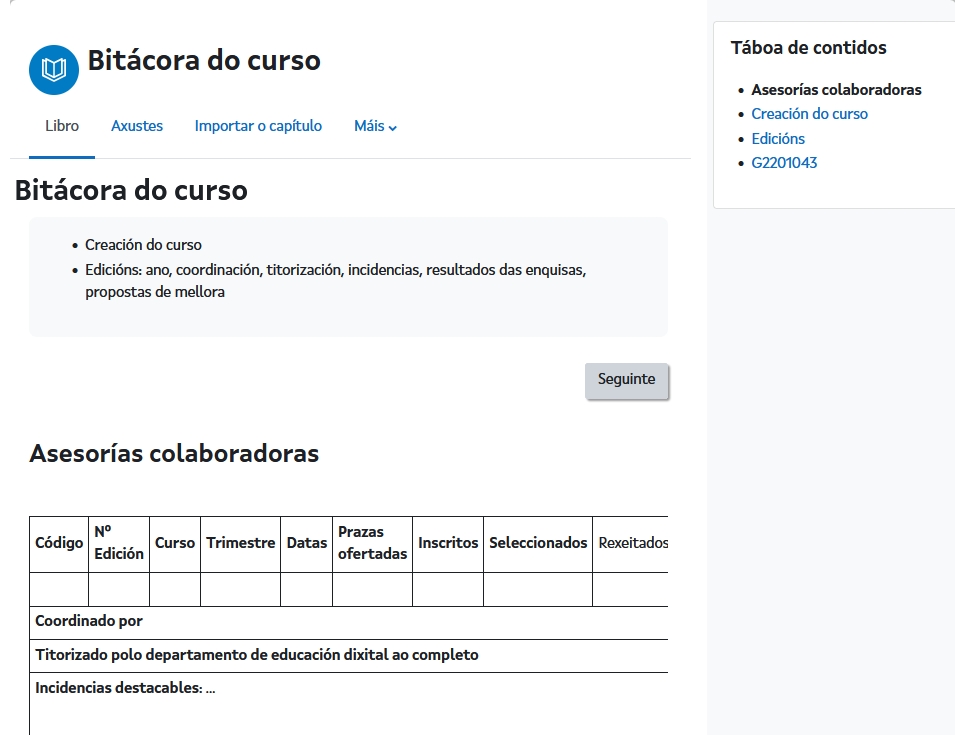955x735 pixels.
Task: Click the Código column header
Action: point(59,543)
